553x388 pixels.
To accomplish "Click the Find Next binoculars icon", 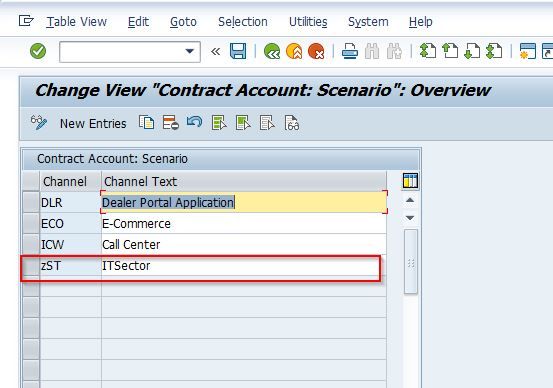I will [394, 51].
